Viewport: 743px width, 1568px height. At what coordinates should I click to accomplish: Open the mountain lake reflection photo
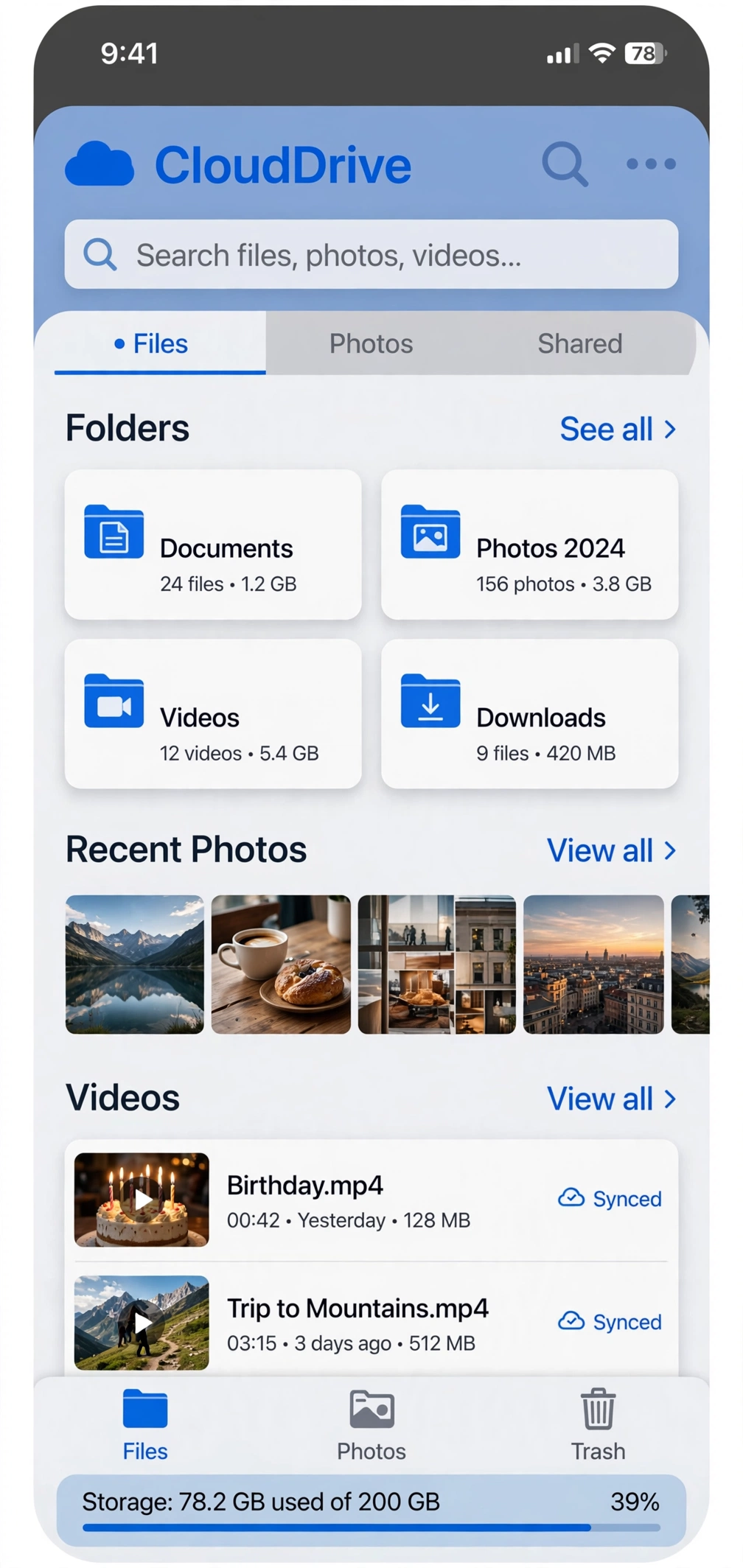(135, 965)
